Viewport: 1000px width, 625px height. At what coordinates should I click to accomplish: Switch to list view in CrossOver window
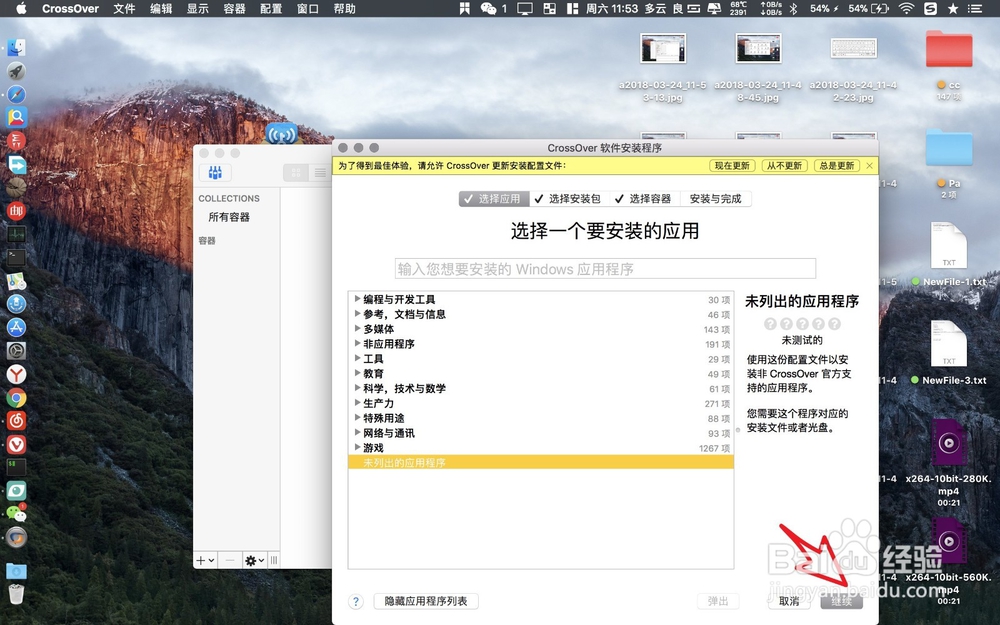pos(320,172)
